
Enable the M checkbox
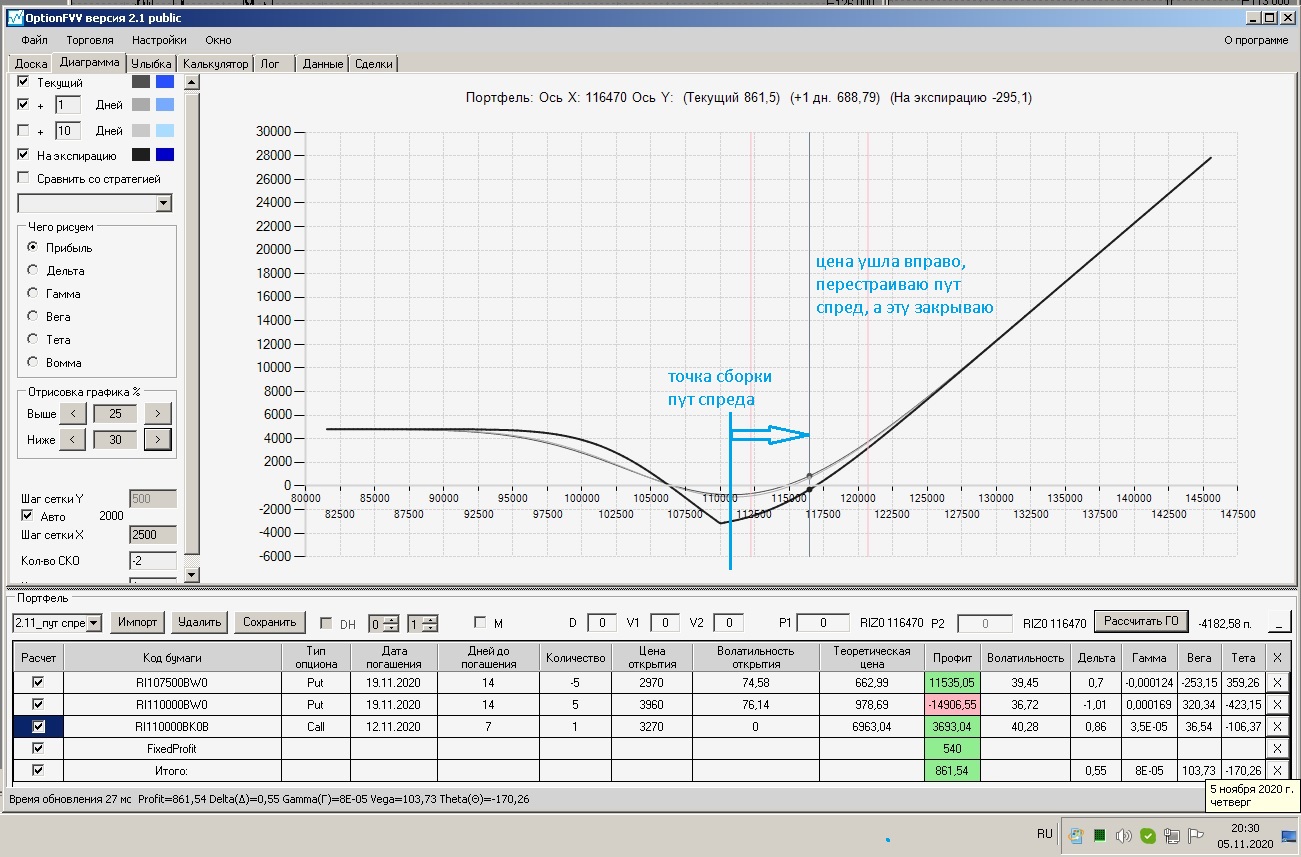coord(480,623)
